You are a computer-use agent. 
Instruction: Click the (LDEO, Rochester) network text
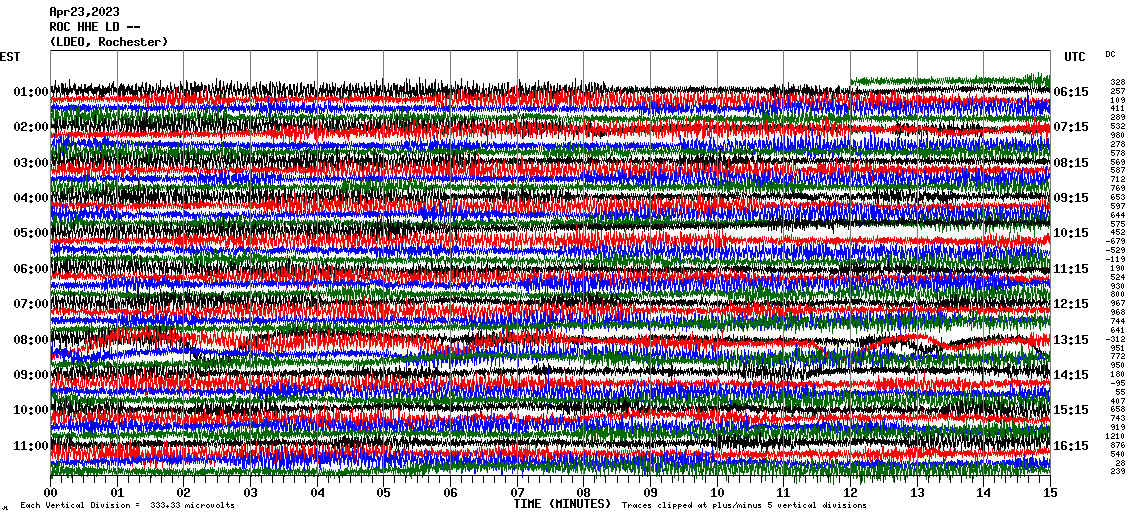(108, 42)
